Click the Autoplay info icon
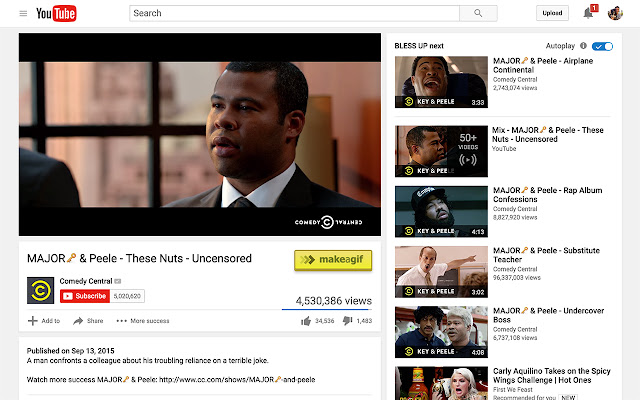Screen dimensions: 640x400 [583, 46]
